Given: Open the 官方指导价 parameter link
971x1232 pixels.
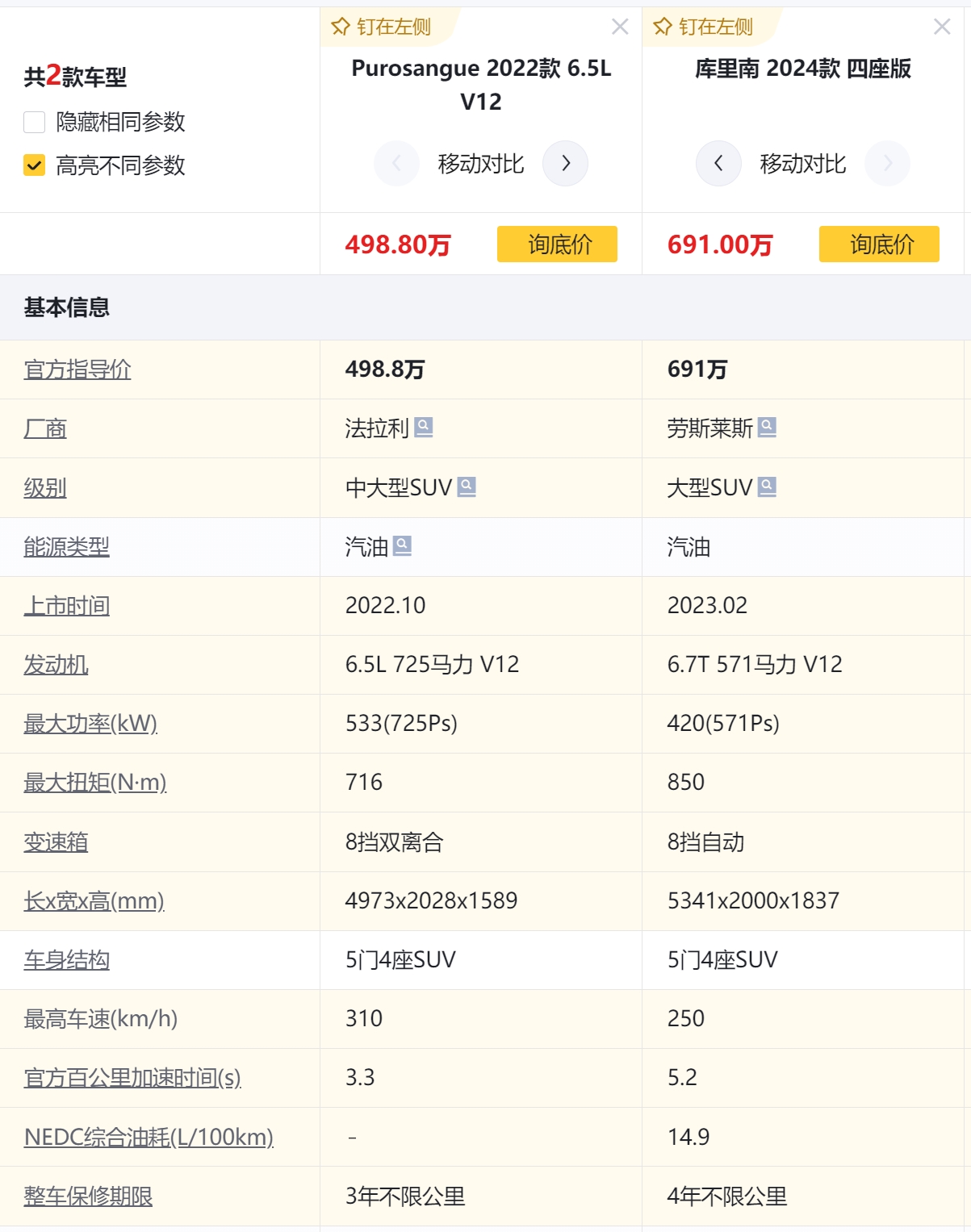Looking at the screenshot, I should pyautogui.click(x=77, y=369).
